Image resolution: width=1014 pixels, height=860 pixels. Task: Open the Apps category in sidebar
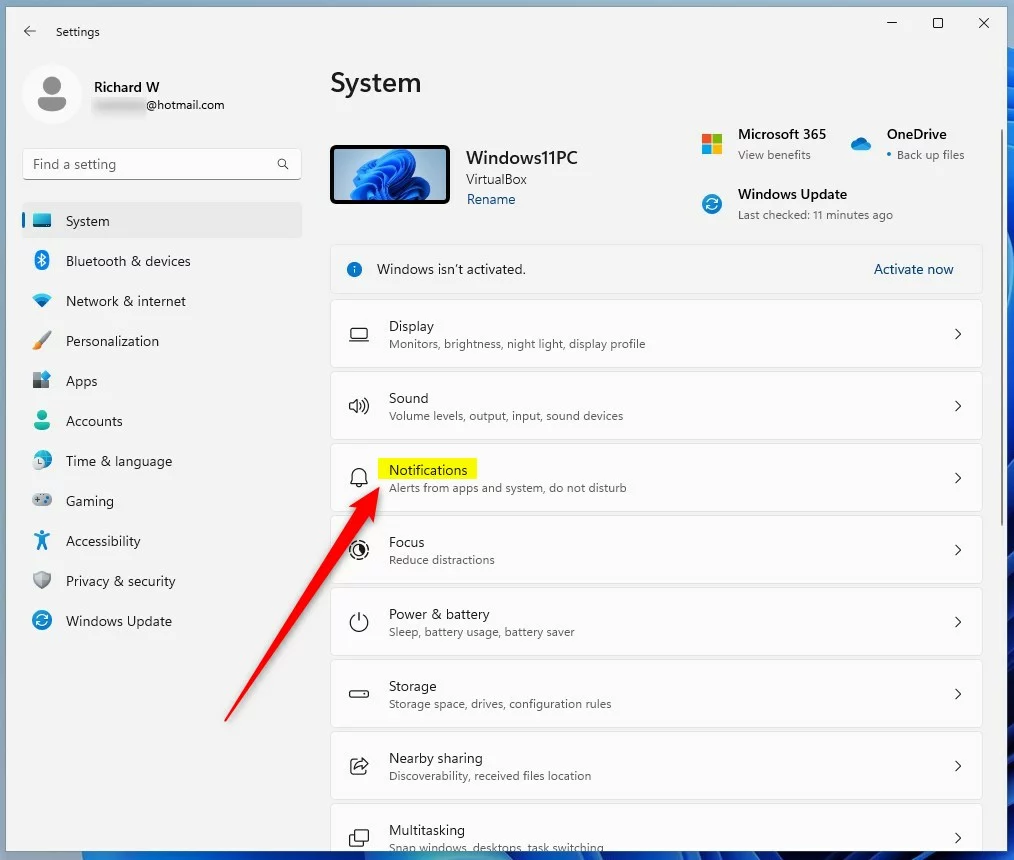[81, 381]
